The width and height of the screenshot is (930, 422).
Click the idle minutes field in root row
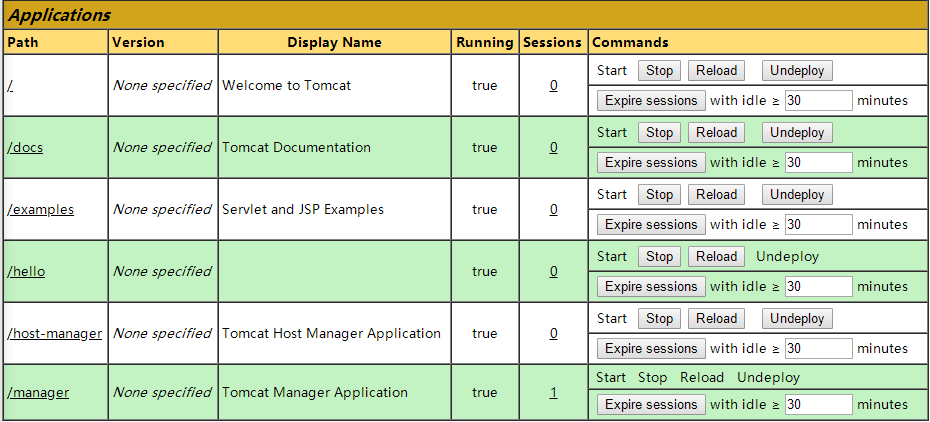click(818, 101)
